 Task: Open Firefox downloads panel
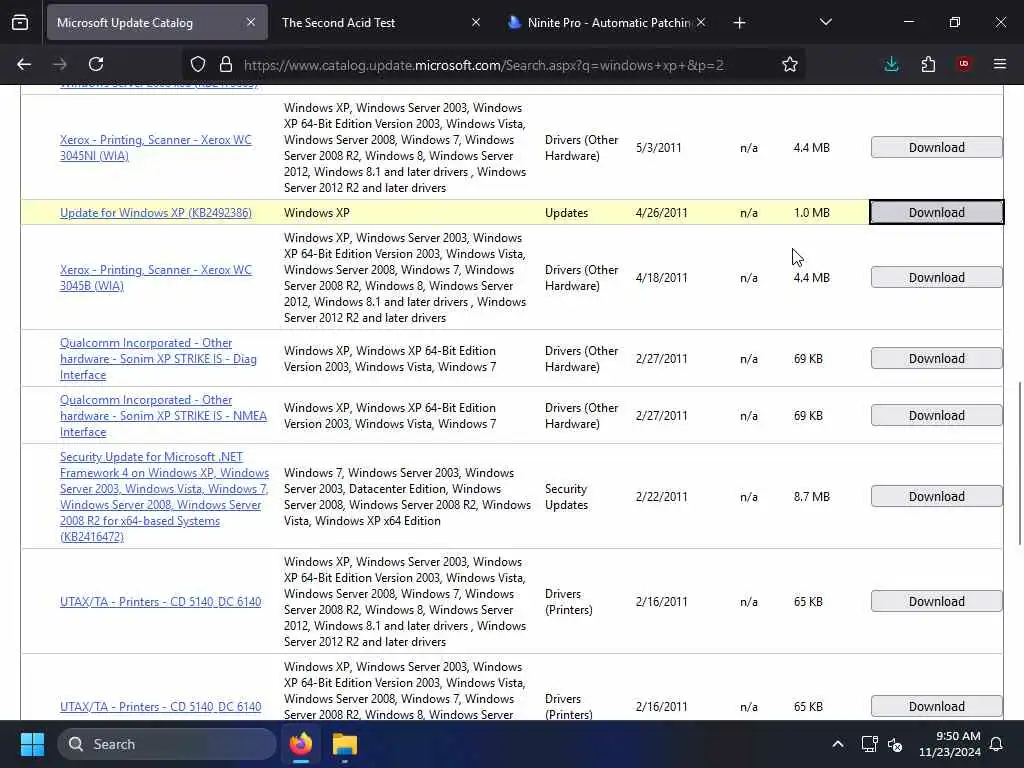click(891, 64)
